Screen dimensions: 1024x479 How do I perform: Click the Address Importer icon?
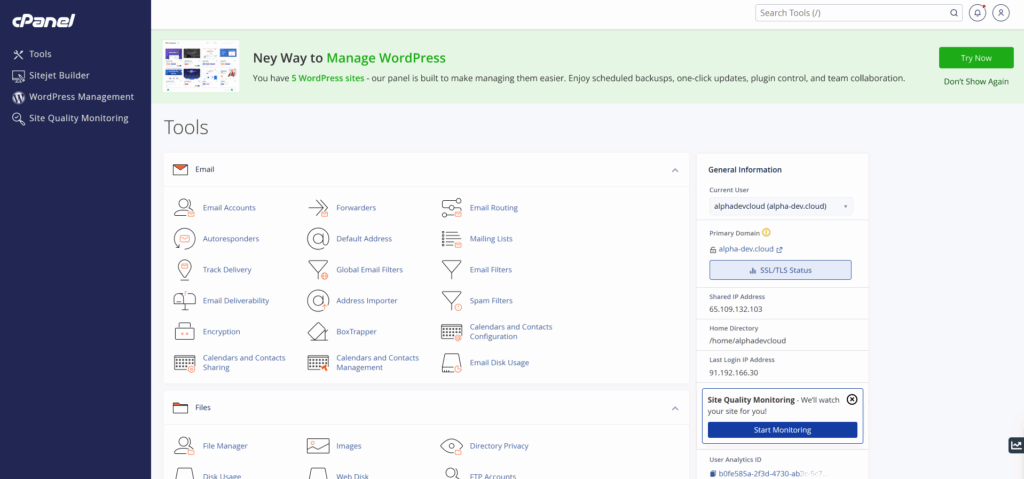point(317,301)
